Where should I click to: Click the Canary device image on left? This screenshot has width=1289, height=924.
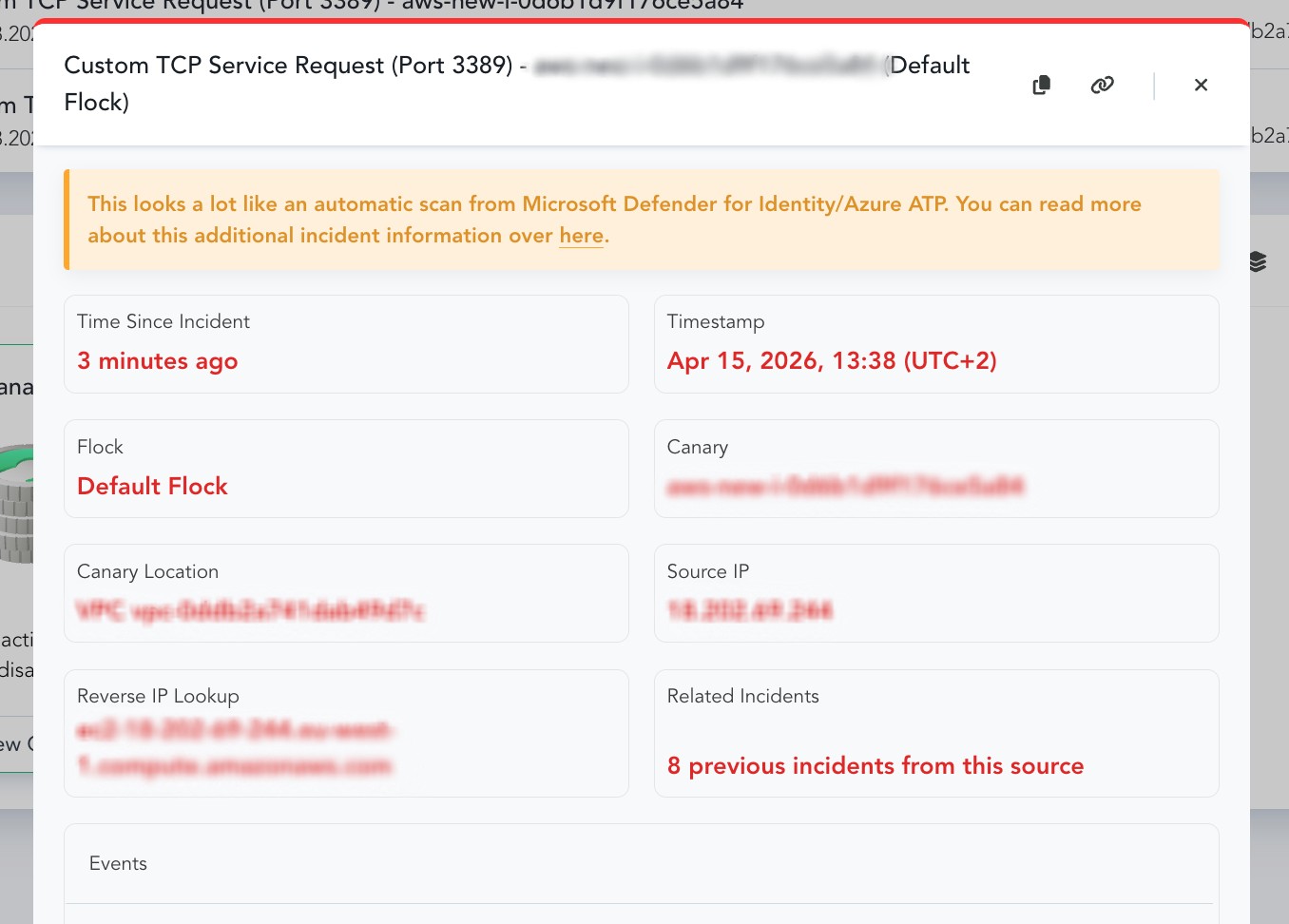click(16, 504)
